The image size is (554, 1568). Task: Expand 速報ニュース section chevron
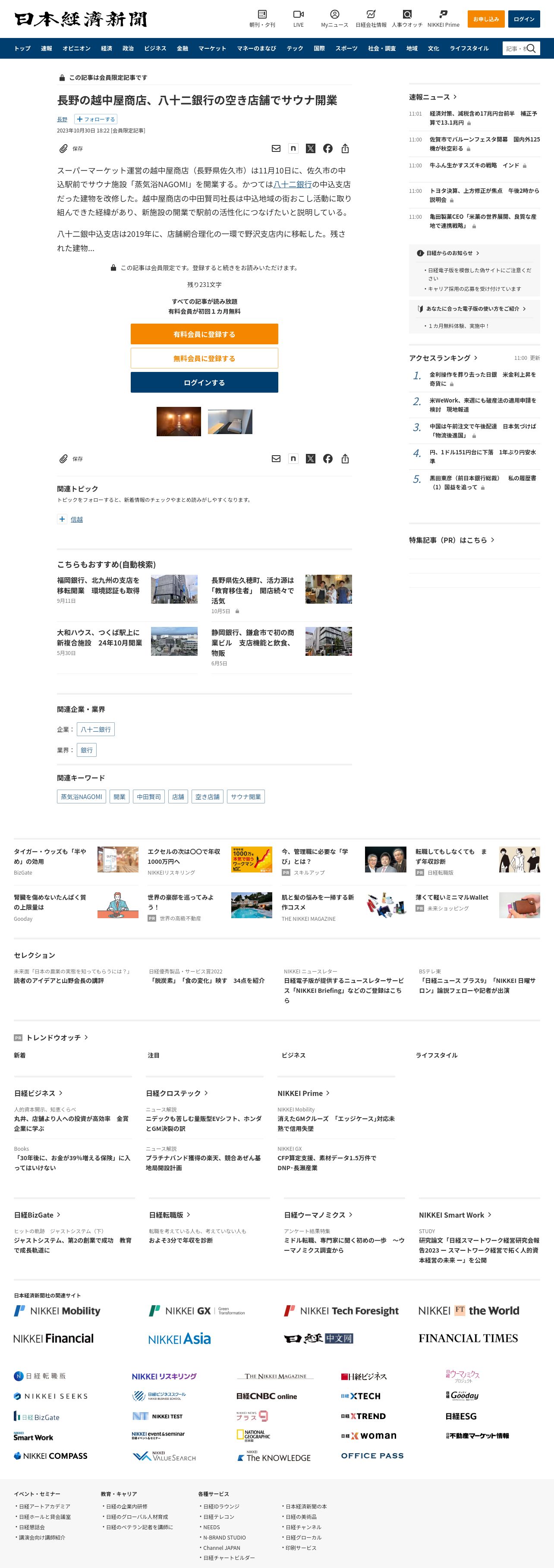455,97
